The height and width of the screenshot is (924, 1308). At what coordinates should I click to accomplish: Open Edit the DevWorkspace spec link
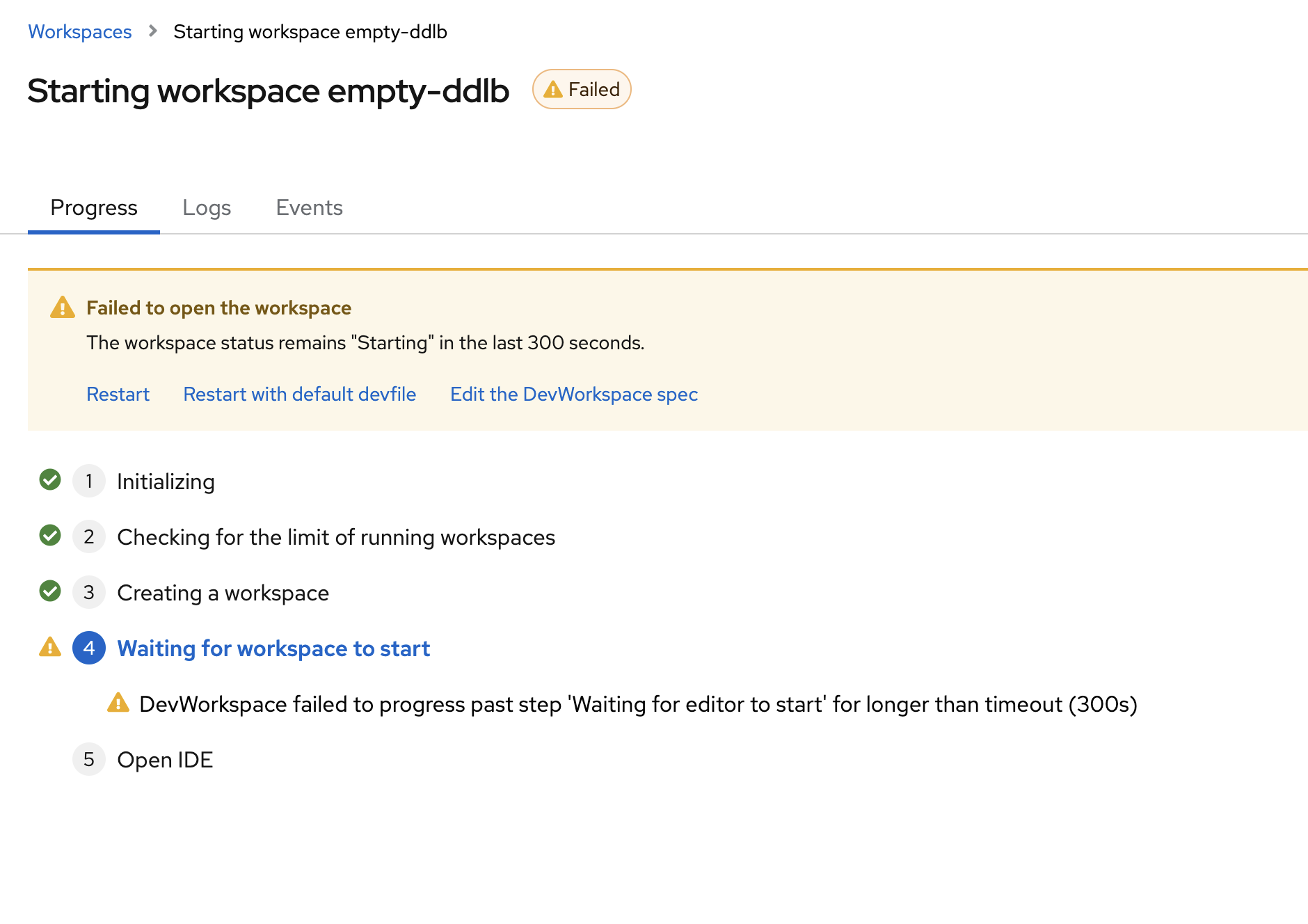(x=573, y=395)
